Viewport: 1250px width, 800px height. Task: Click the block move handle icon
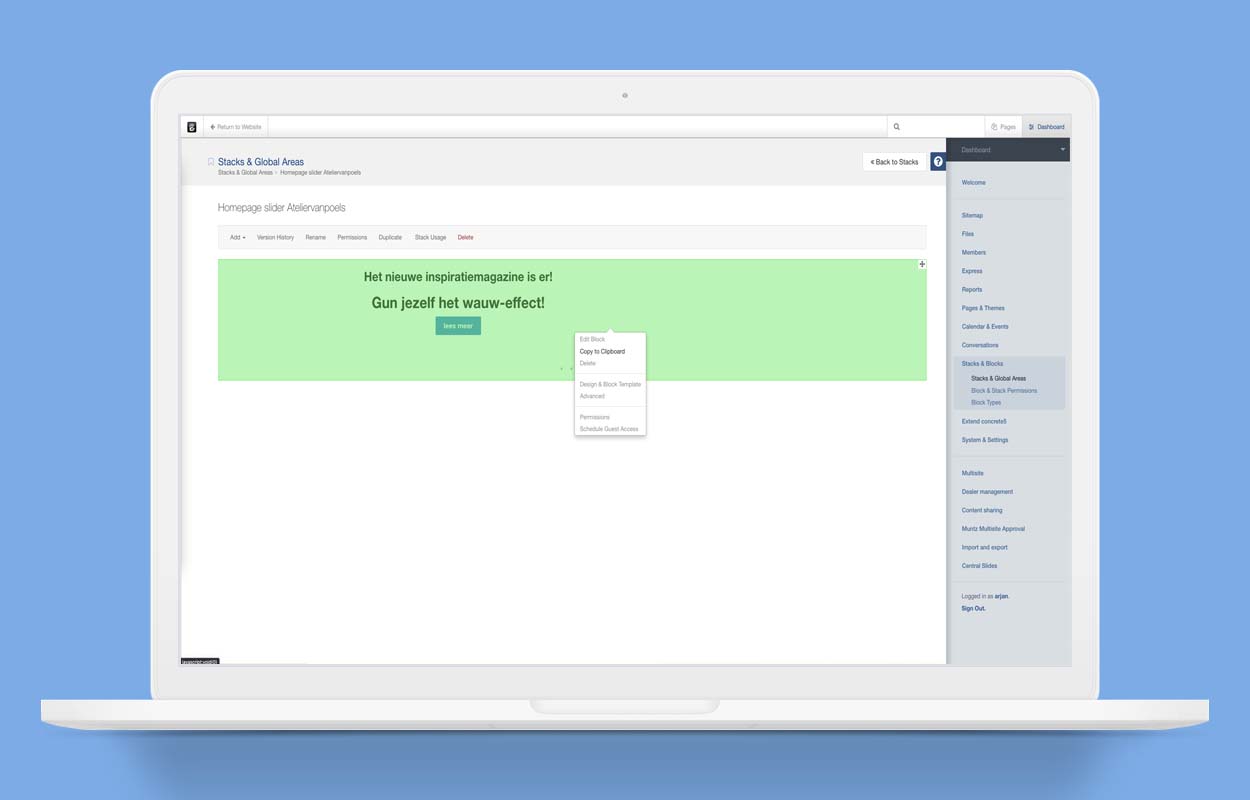922,265
